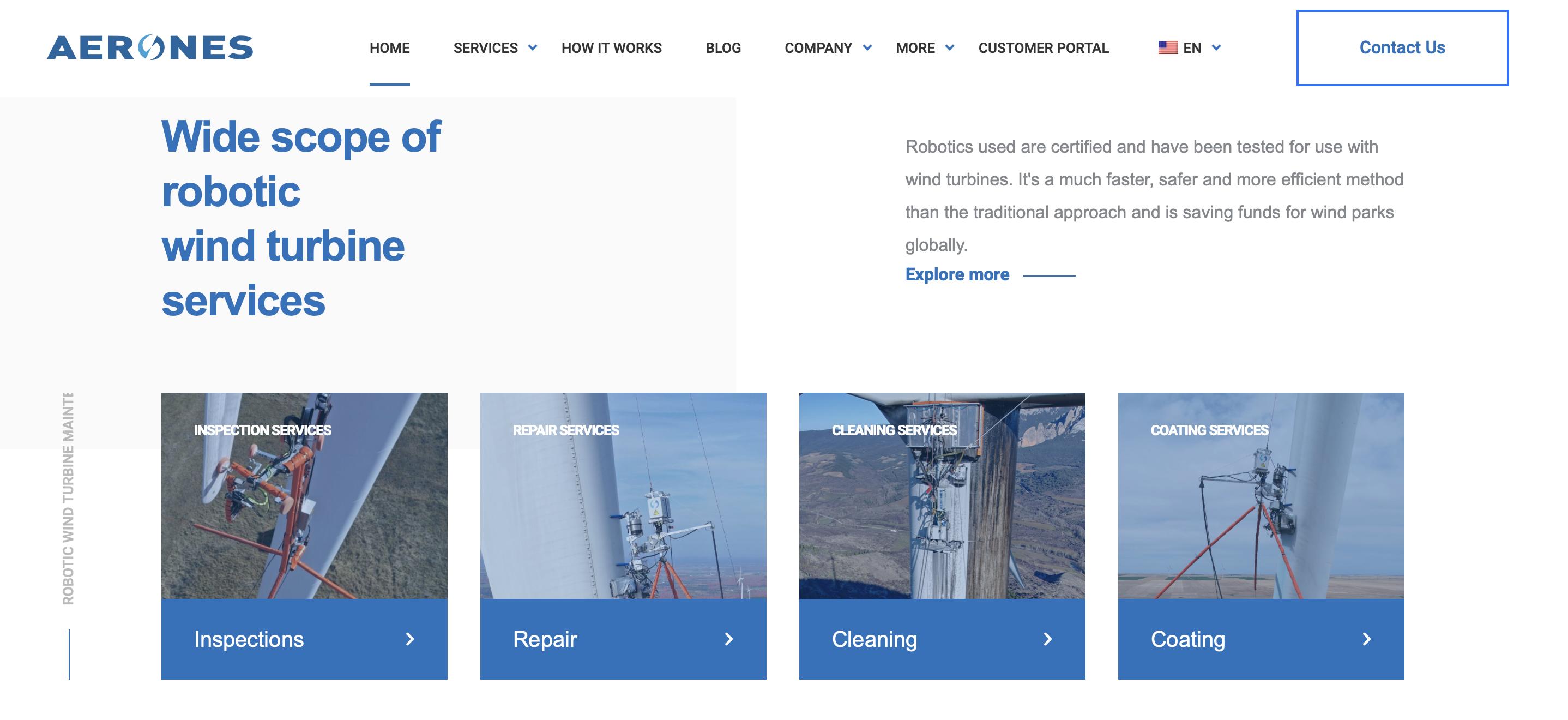Click the arrow icon on Cleaning card
1568x720 pixels.
tap(1047, 639)
